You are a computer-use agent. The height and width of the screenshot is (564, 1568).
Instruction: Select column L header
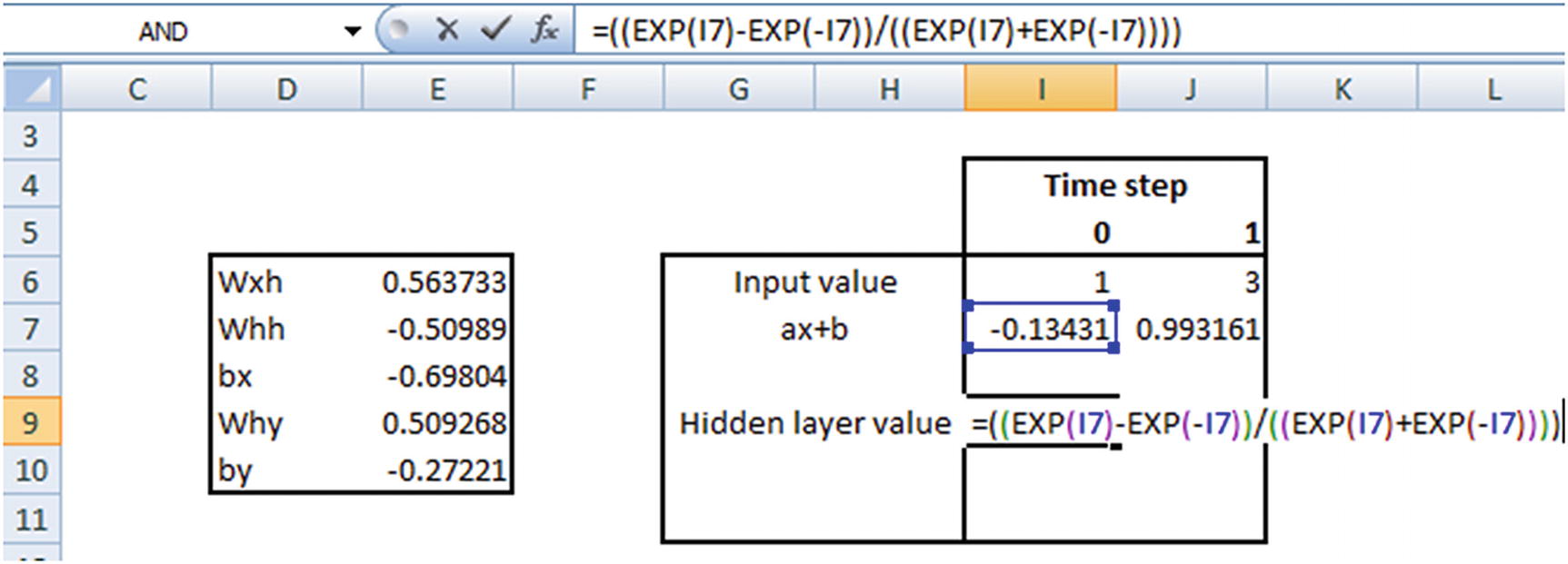pos(1493,89)
